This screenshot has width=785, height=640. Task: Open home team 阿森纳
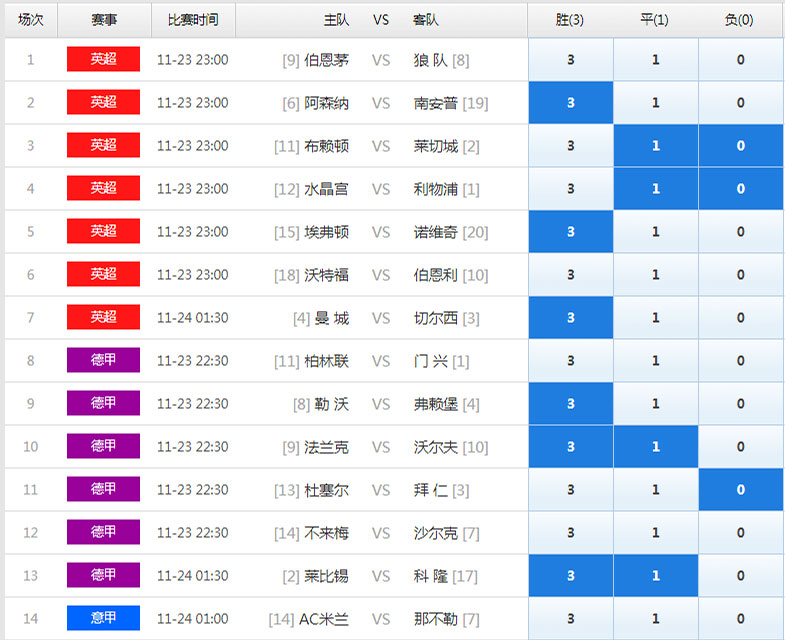point(326,103)
